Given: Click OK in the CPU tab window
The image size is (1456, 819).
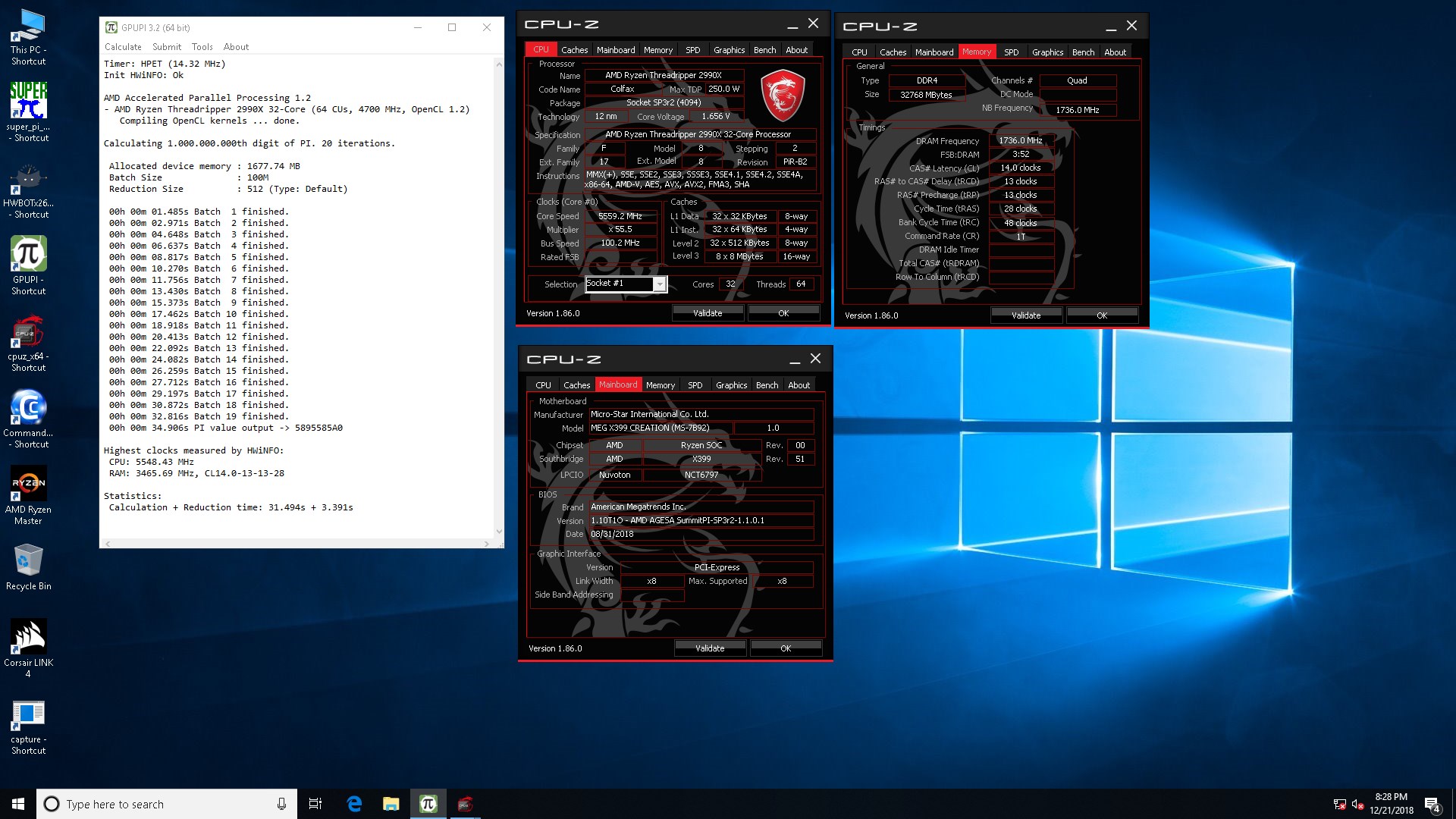Looking at the screenshot, I should tap(783, 313).
